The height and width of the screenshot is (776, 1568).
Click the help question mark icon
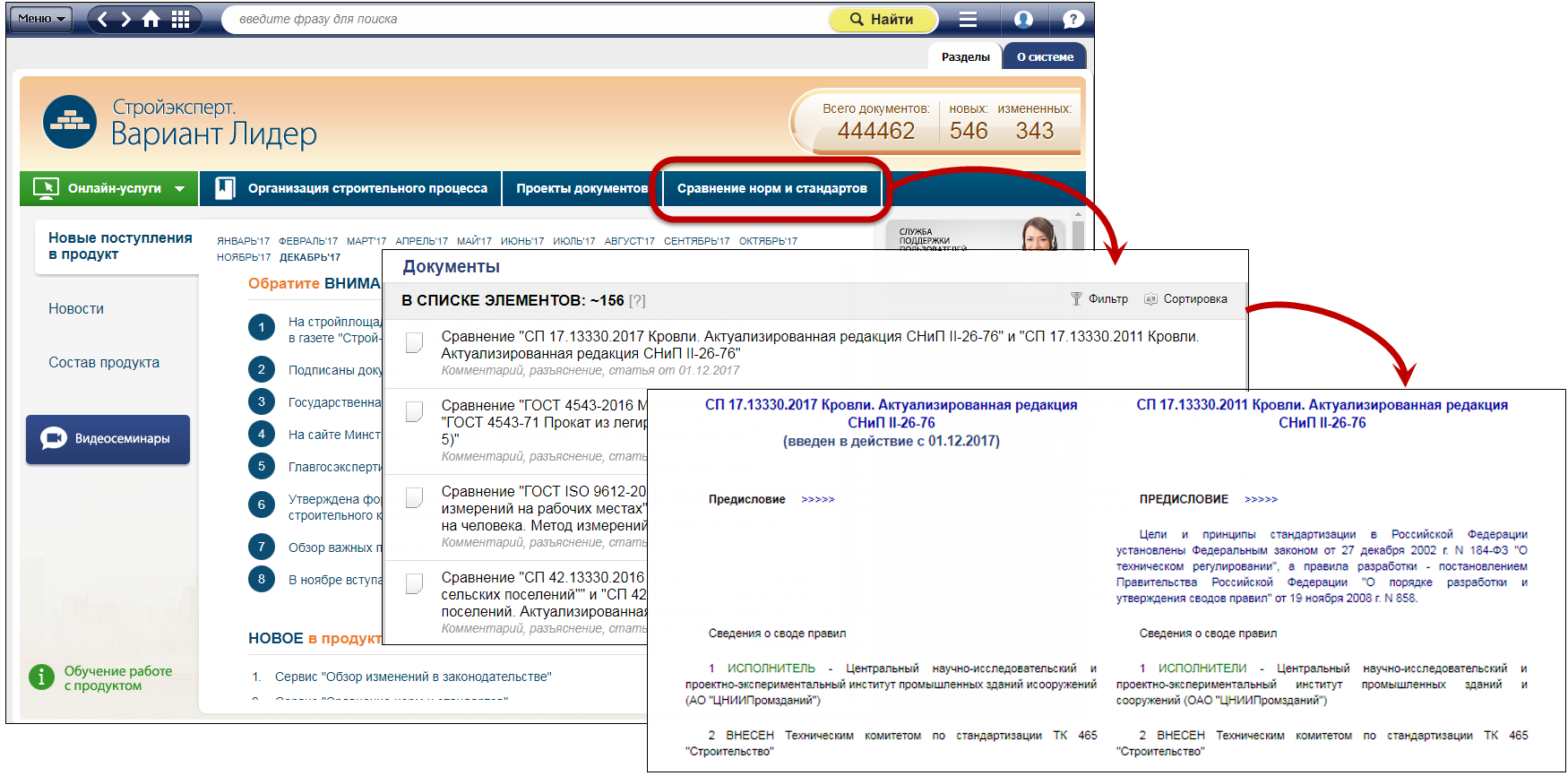1073,19
